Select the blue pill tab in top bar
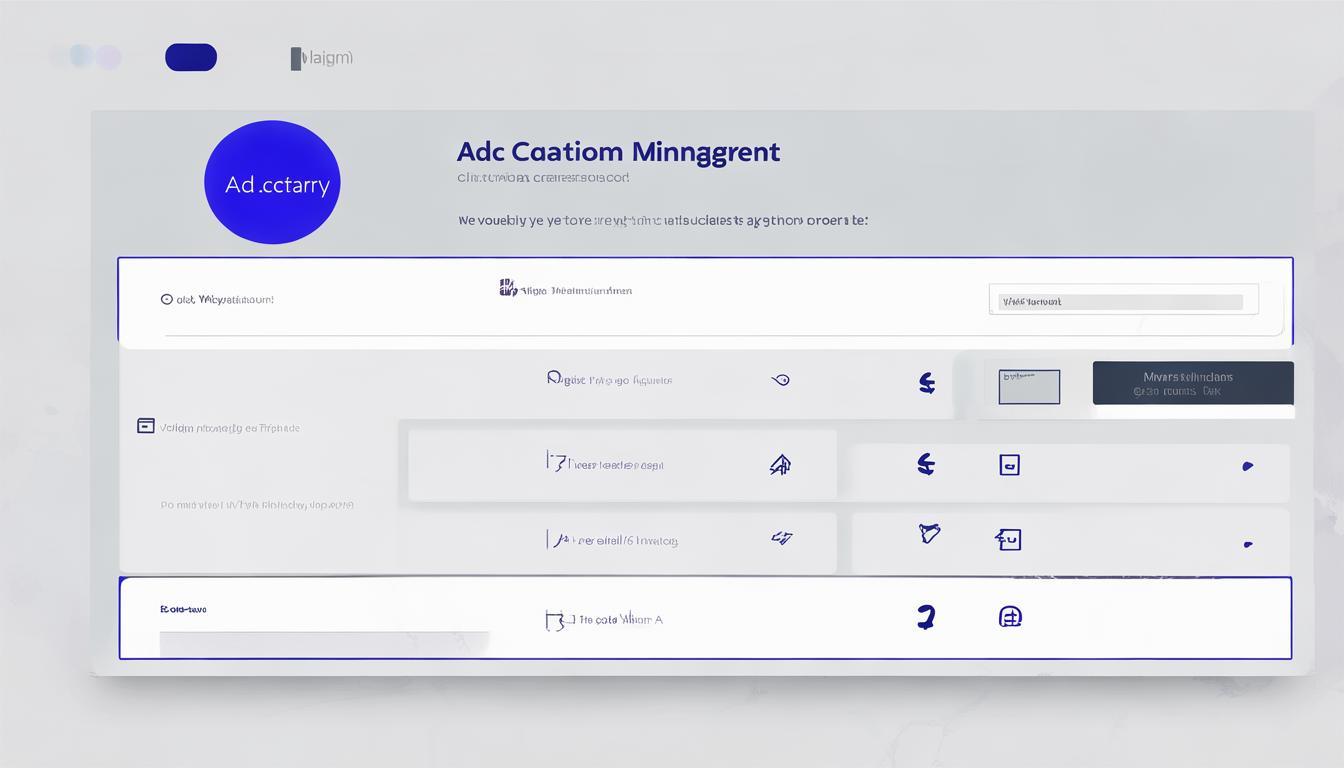1344x768 pixels. tap(191, 57)
